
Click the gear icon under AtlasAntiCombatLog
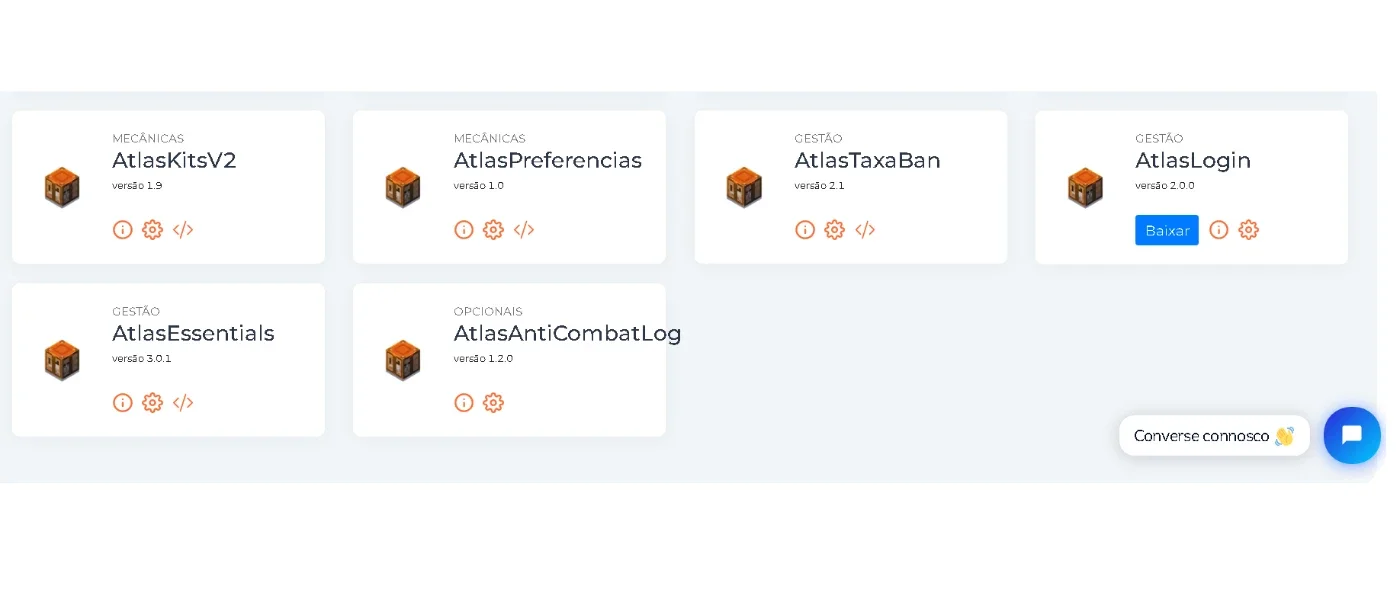[x=493, y=403]
